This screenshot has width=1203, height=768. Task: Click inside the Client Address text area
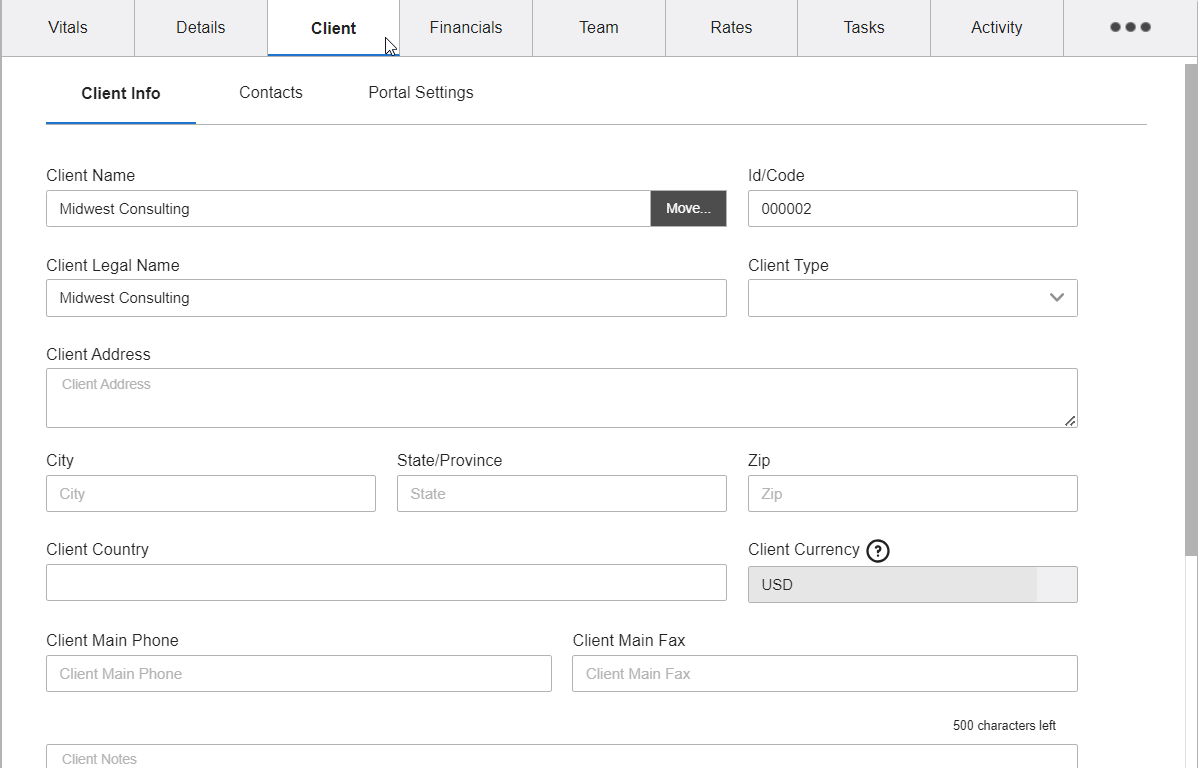click(561, 397)
